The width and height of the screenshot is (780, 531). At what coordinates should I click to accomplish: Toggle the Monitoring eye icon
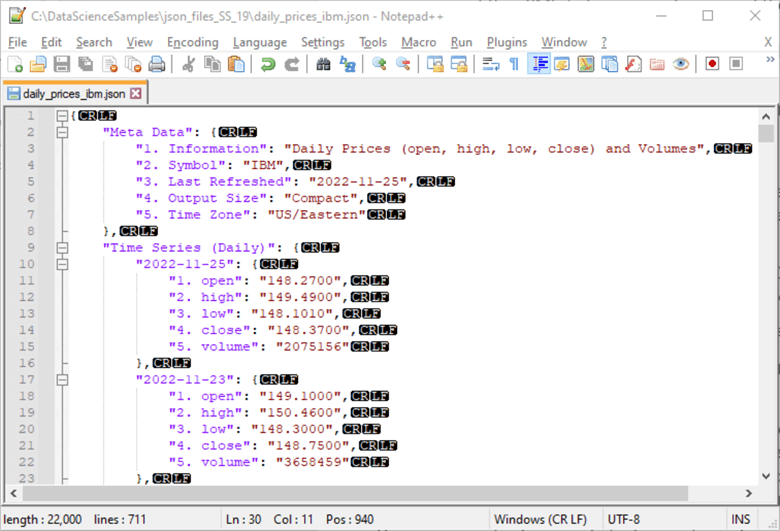[681, 64]
